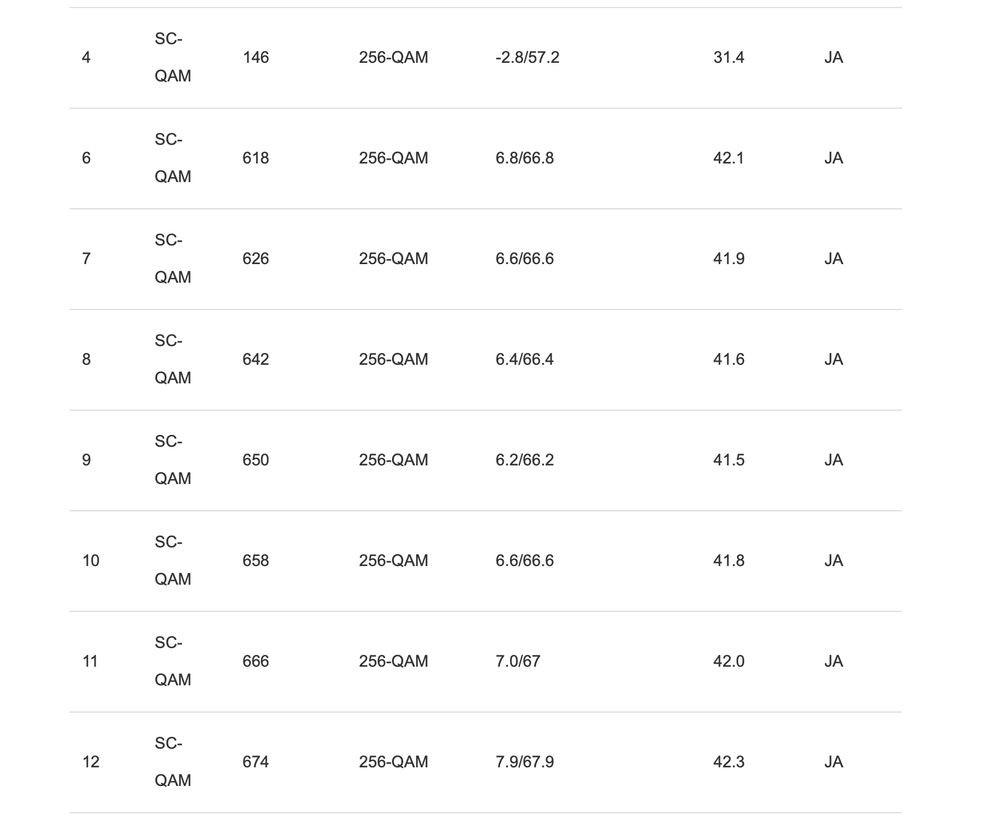Click the 7.0/67 power cell
Screen dimensions: 999x819
click(x=517, y=661)
